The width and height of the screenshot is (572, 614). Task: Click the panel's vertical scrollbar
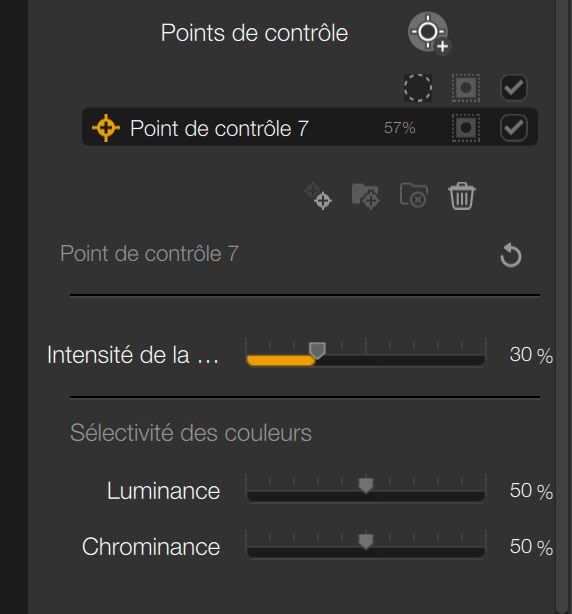[563, 307]
